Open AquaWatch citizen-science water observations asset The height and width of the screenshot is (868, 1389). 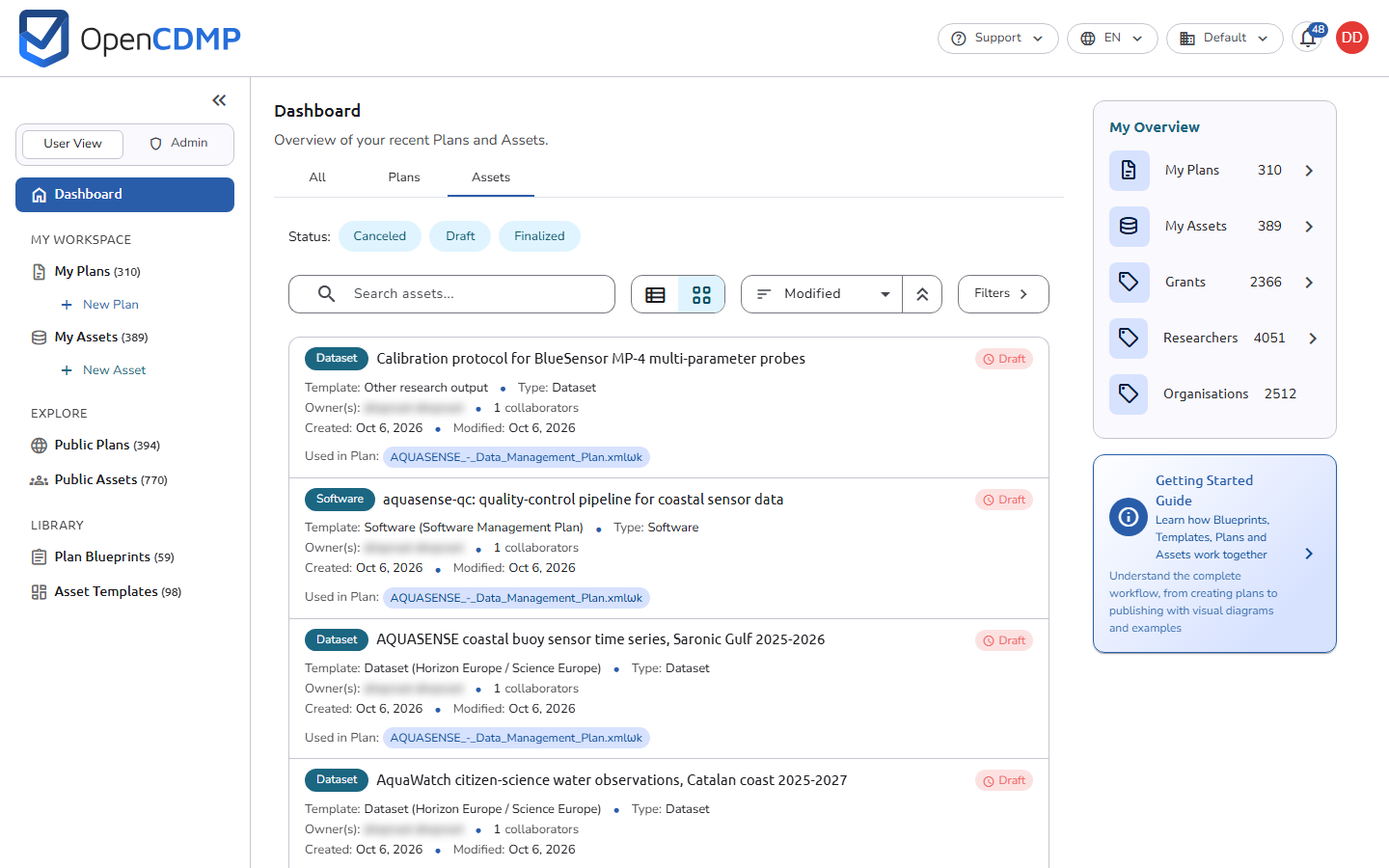(612, 780)
